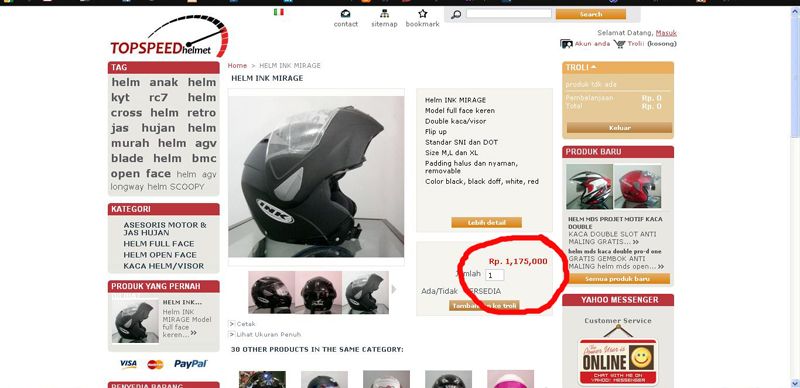This screenshot has height=388, width=800.
Task: Click the contact envelope icon
Action: [x=346, y=14]
